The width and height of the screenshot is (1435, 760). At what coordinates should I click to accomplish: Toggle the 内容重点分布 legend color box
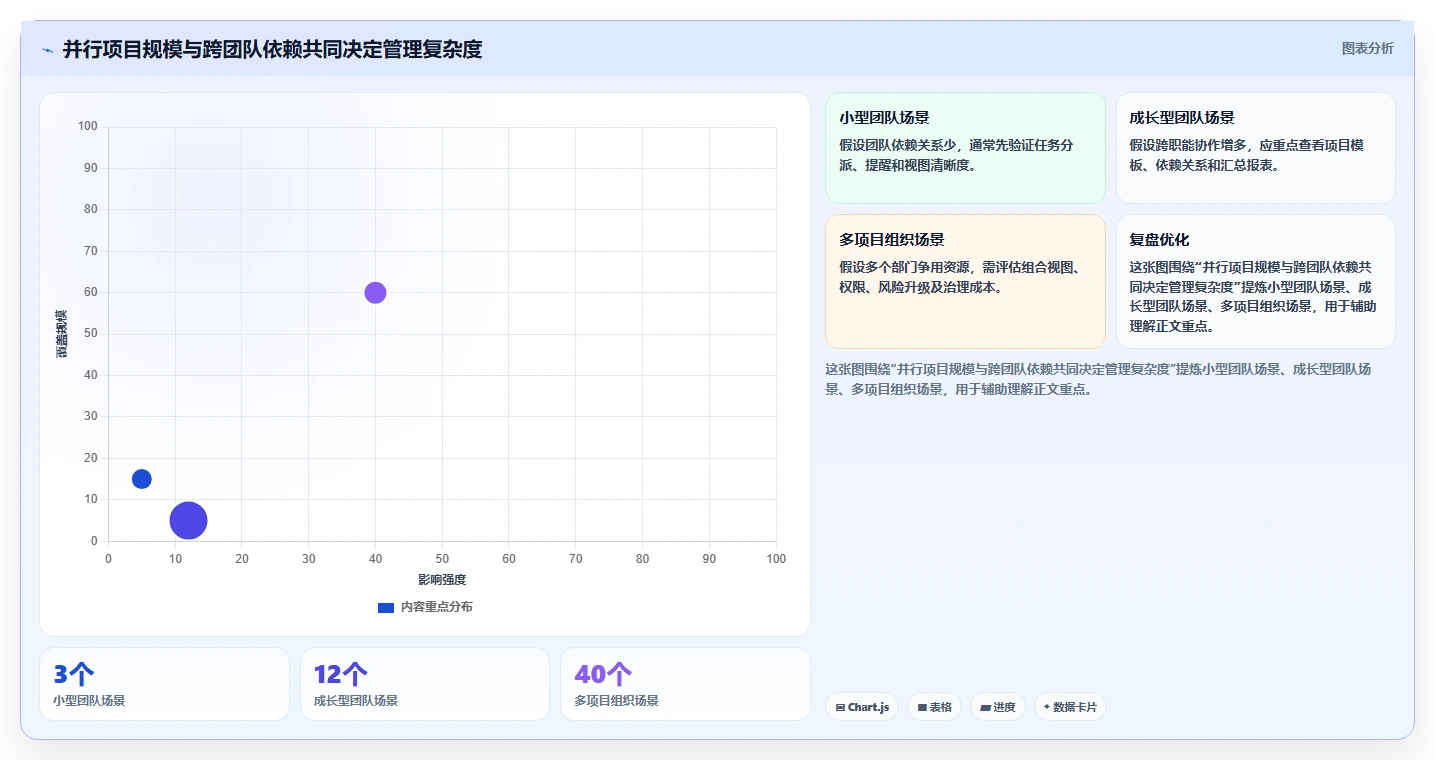pos(386,607)
